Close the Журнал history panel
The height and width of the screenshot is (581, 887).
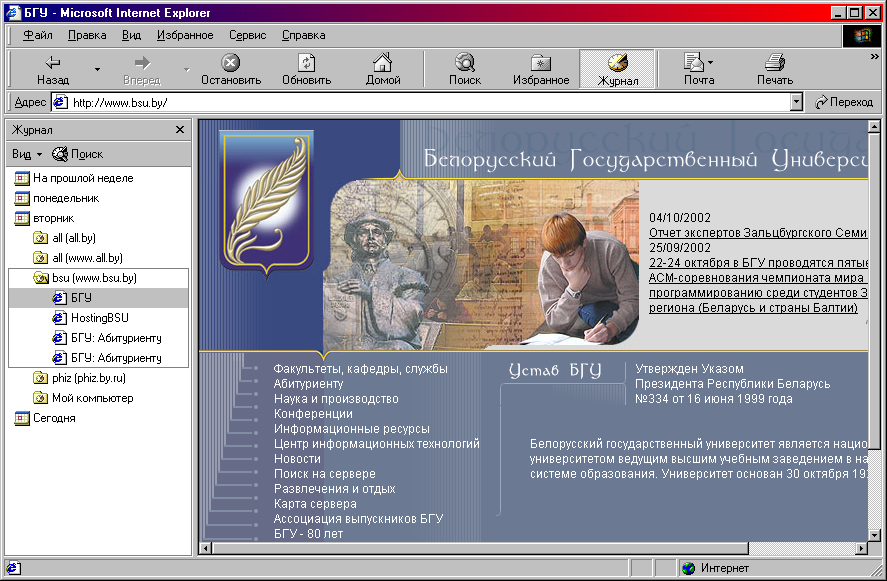pyautogui.click(x=180, y=130)
